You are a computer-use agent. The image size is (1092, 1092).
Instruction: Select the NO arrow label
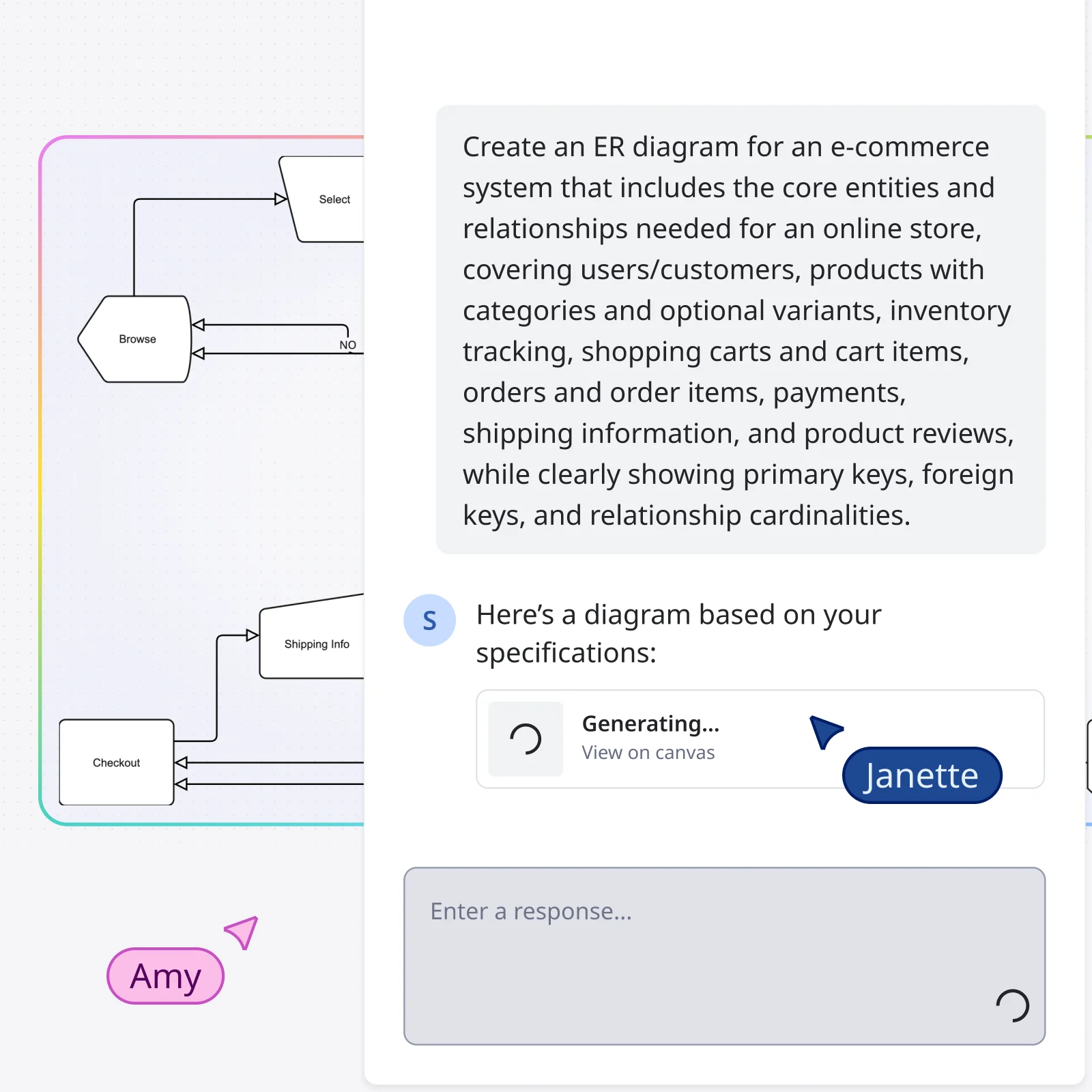(348, 345)
